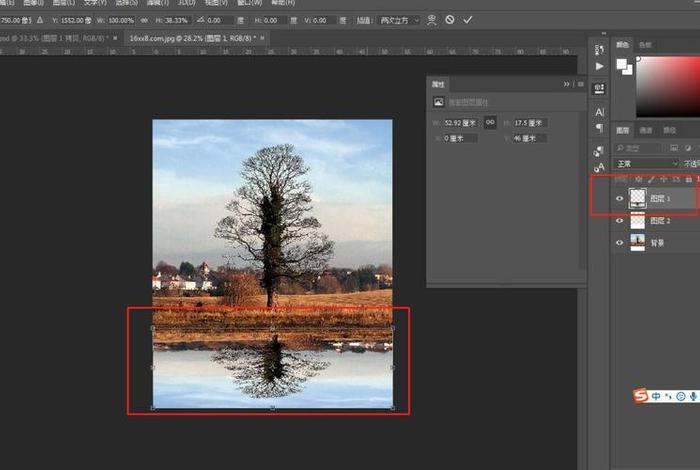Open the layer filter kind dropdown
This screenshot has width=700, height=470.
pyautogui.click(x=638, y=148)
